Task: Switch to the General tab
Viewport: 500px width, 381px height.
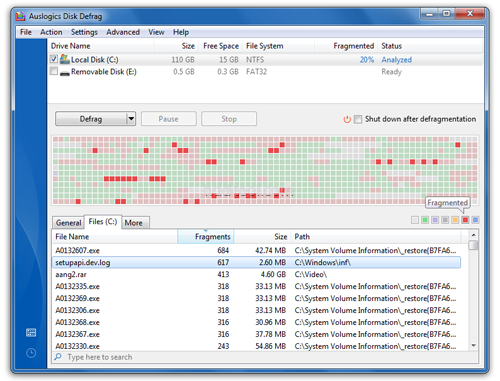Action: (x=68, y=223)
